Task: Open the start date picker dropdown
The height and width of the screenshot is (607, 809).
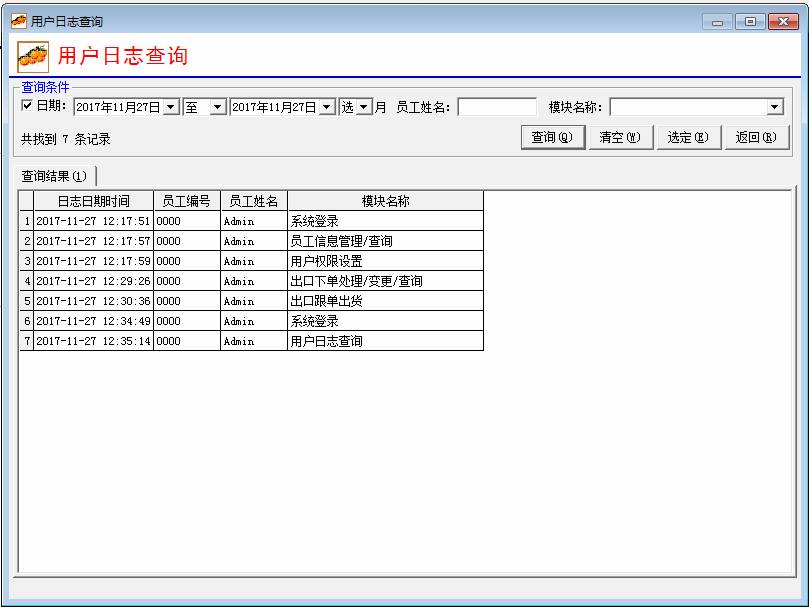Action: [171, 107]
